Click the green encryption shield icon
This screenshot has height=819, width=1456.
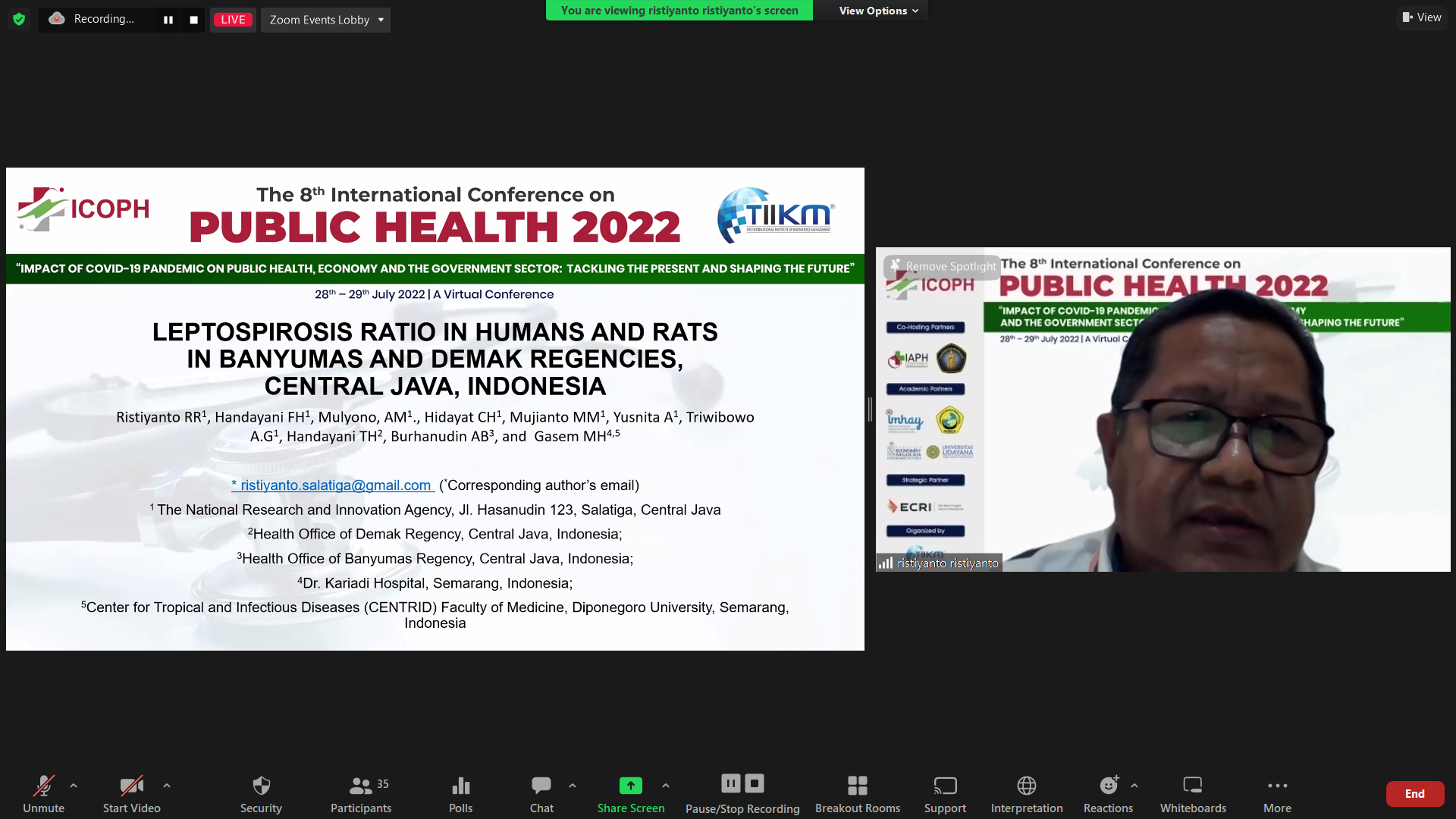click(x=19, y=19)
